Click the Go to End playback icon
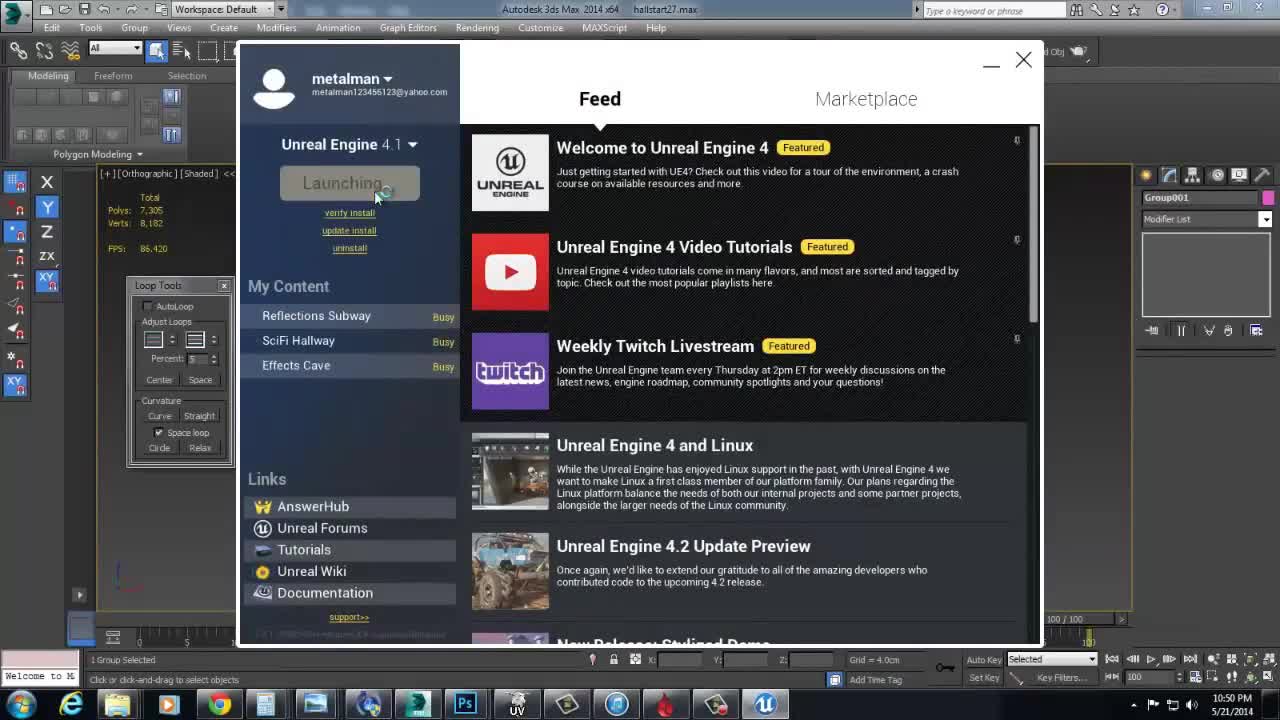This screenshot has width=1280, height=720. coord(1189,659)
